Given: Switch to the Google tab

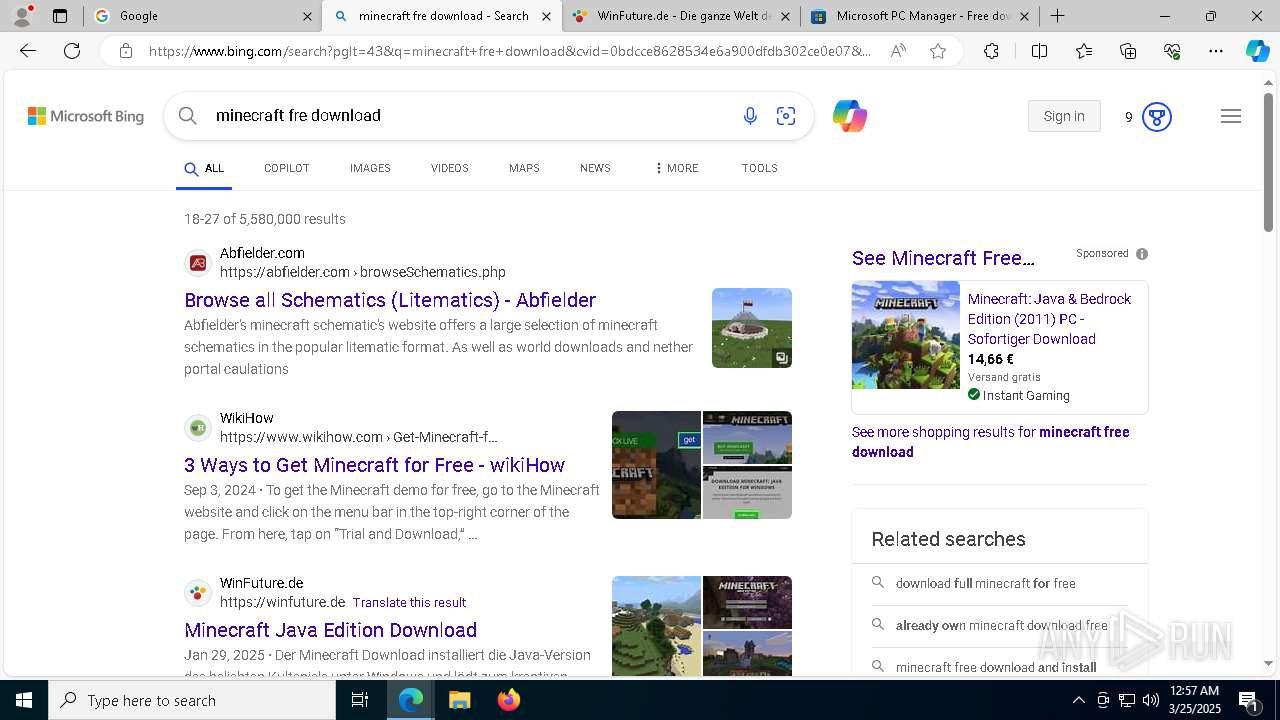Looking at the screenshot, I should pos(202,16).
